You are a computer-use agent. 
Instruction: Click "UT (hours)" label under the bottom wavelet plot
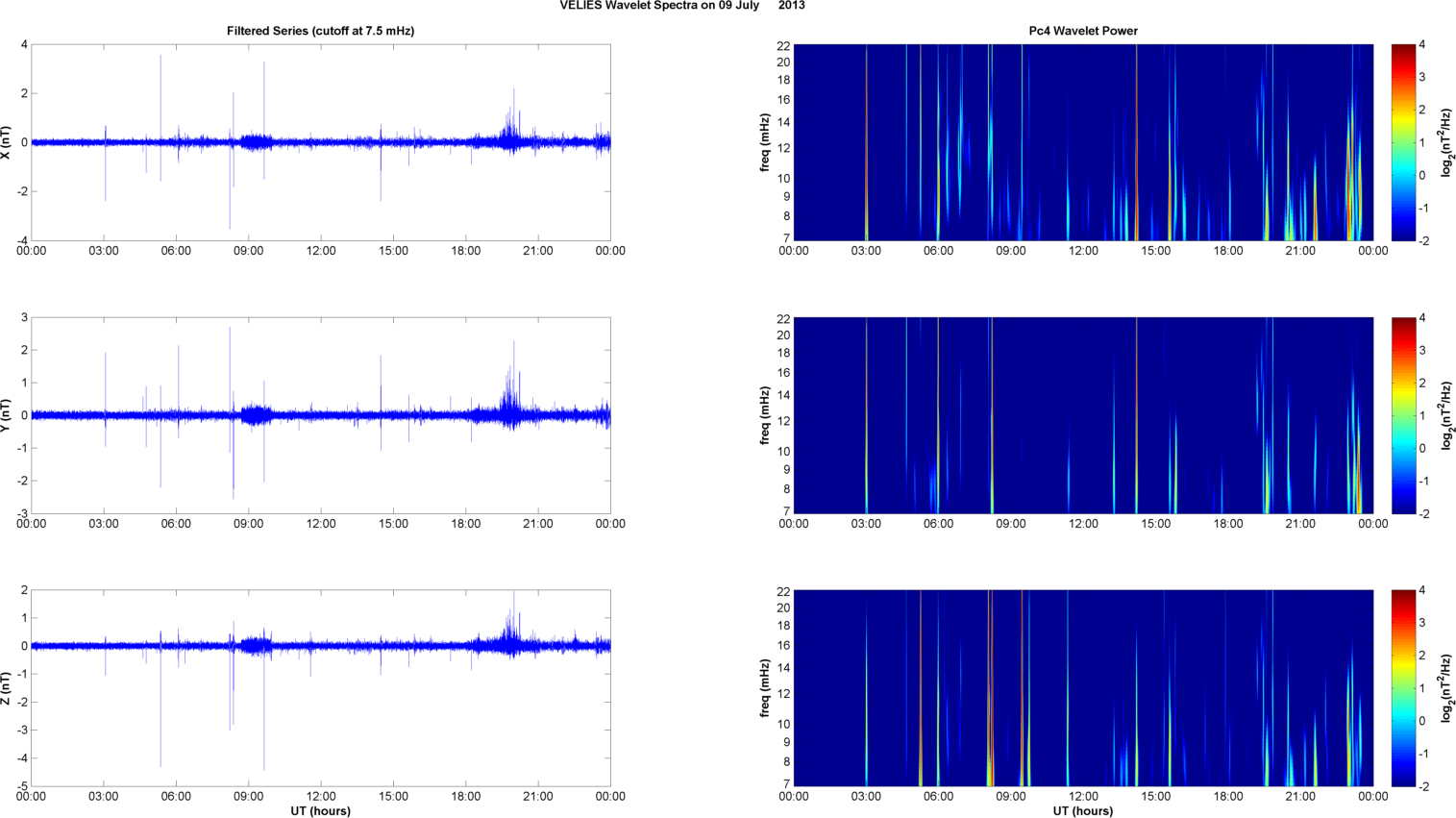[x=1083, y=811]
